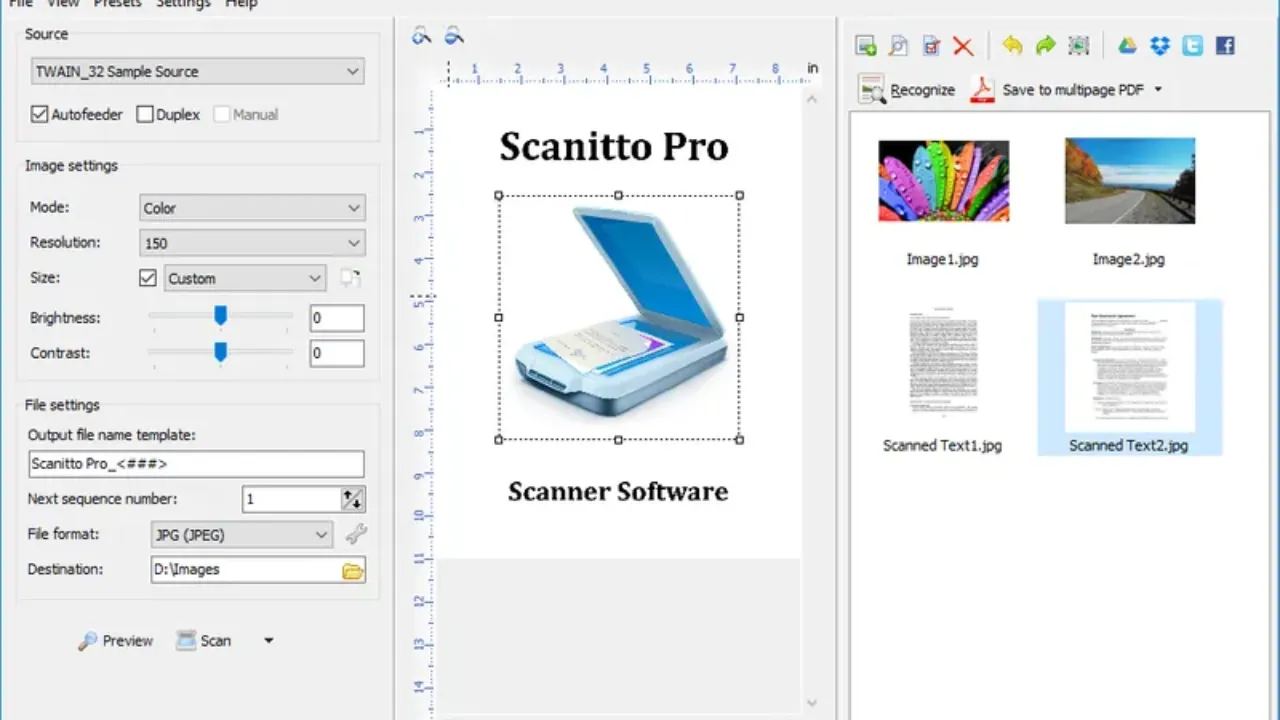Browse destination folder icon
Image resolution: width=1280 pixels, height=720 pixels.
(352, 571)
